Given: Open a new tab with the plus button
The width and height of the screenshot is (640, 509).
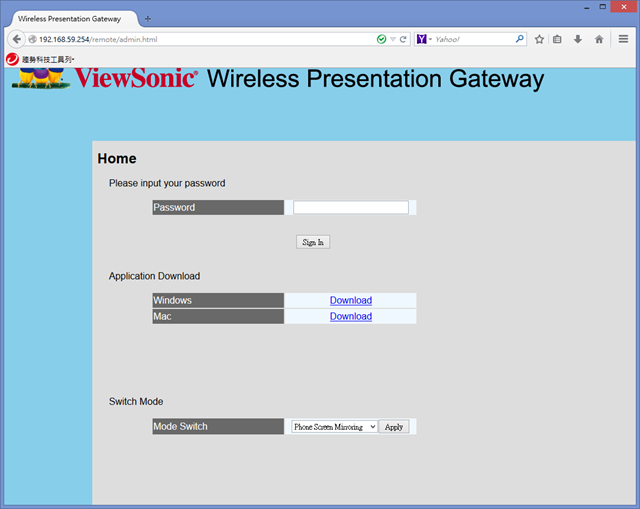Looking at the screenshot, I should [x=148, y=19].
